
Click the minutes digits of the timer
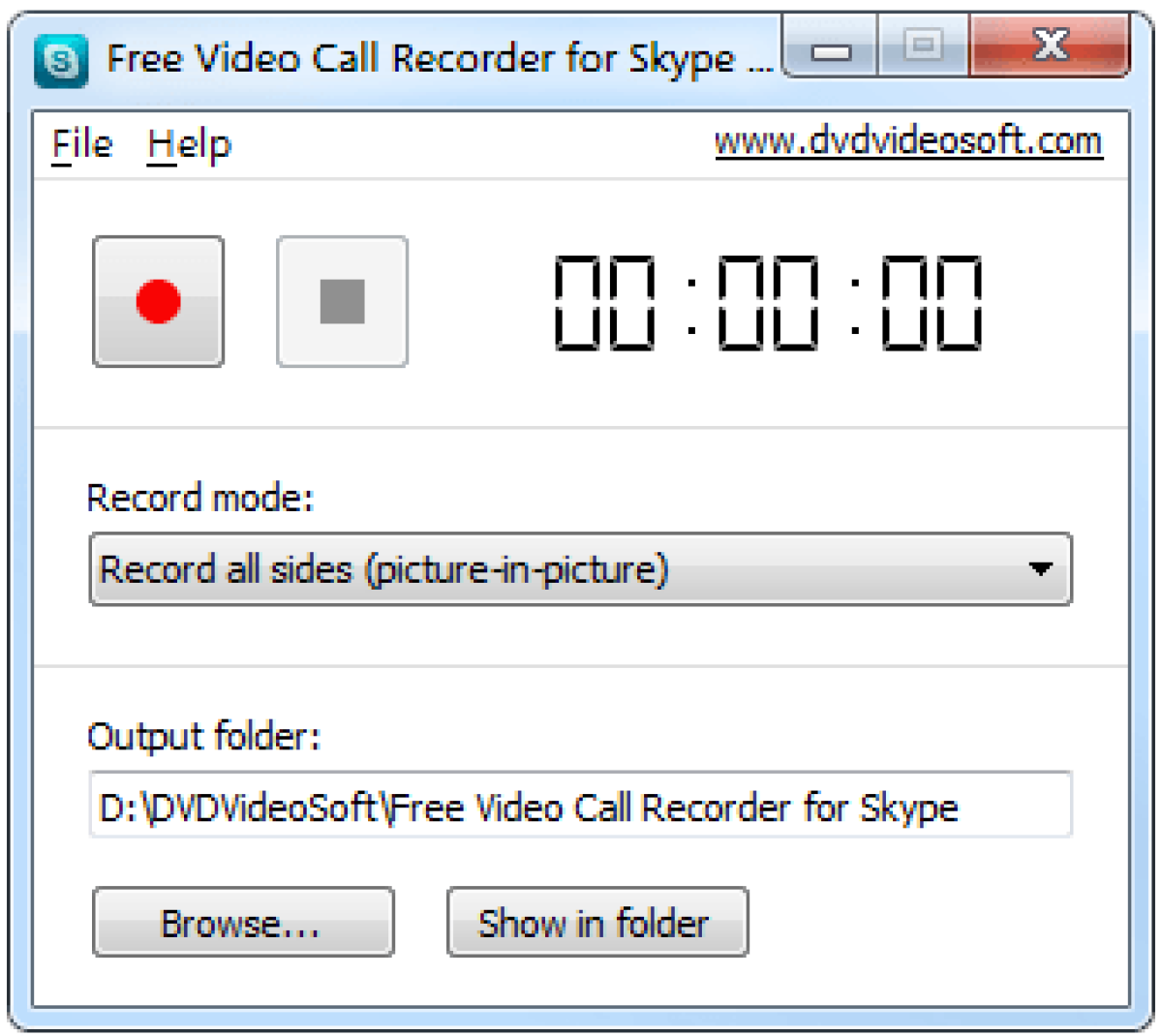coord(769,302)
